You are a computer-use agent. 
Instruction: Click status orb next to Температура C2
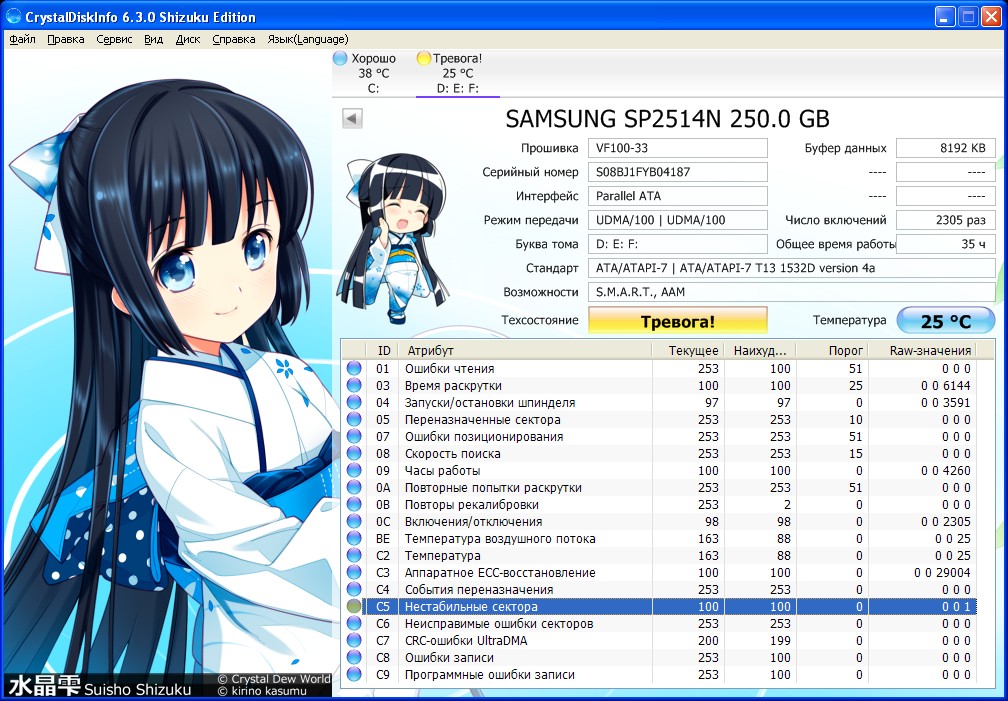[354, 556]
